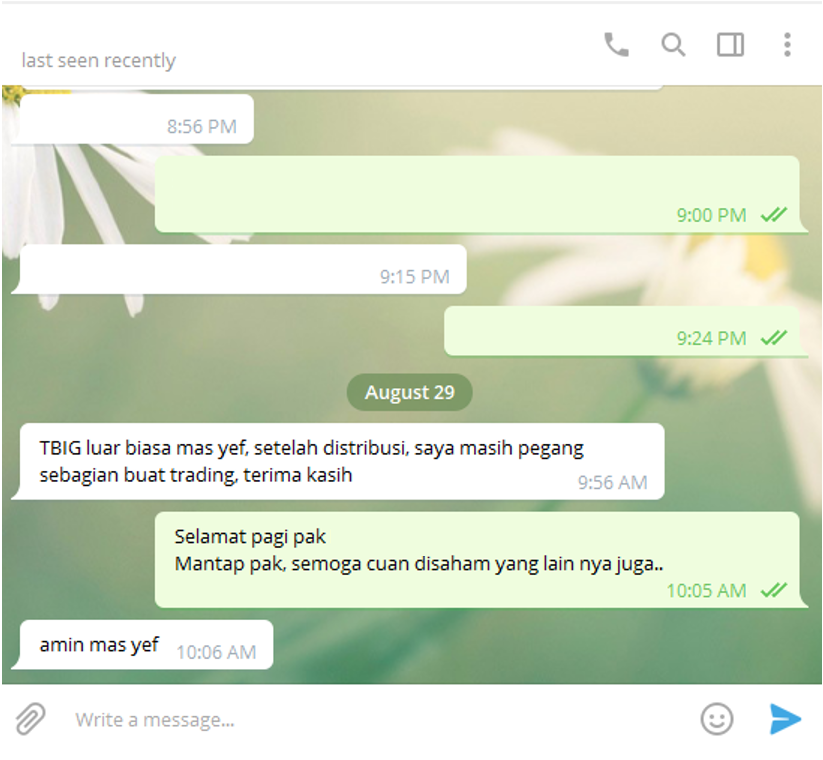Focus the Write a message field

pyautogui.click(x=378, y=720)
